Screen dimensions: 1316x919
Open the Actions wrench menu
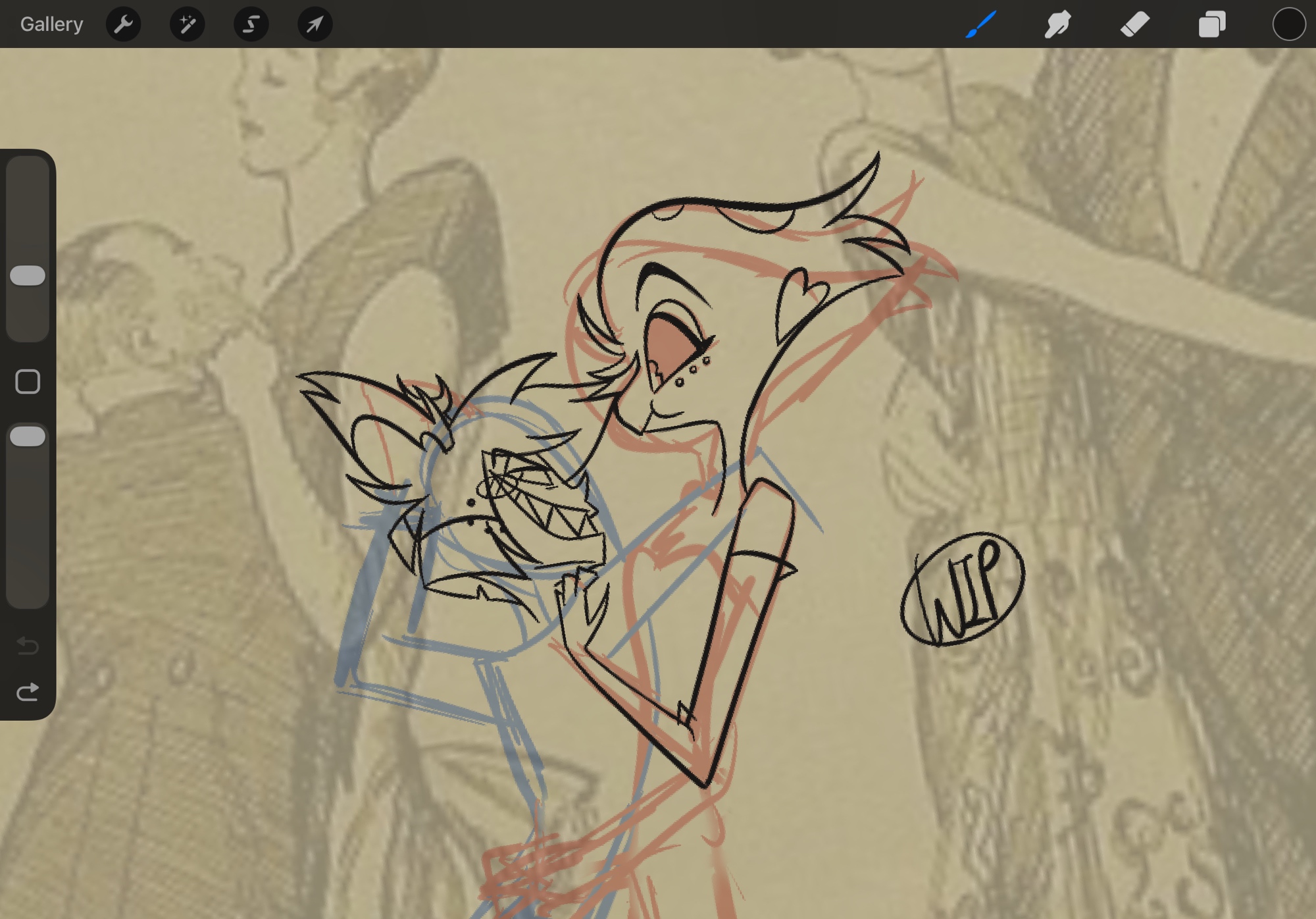[123, 24]
